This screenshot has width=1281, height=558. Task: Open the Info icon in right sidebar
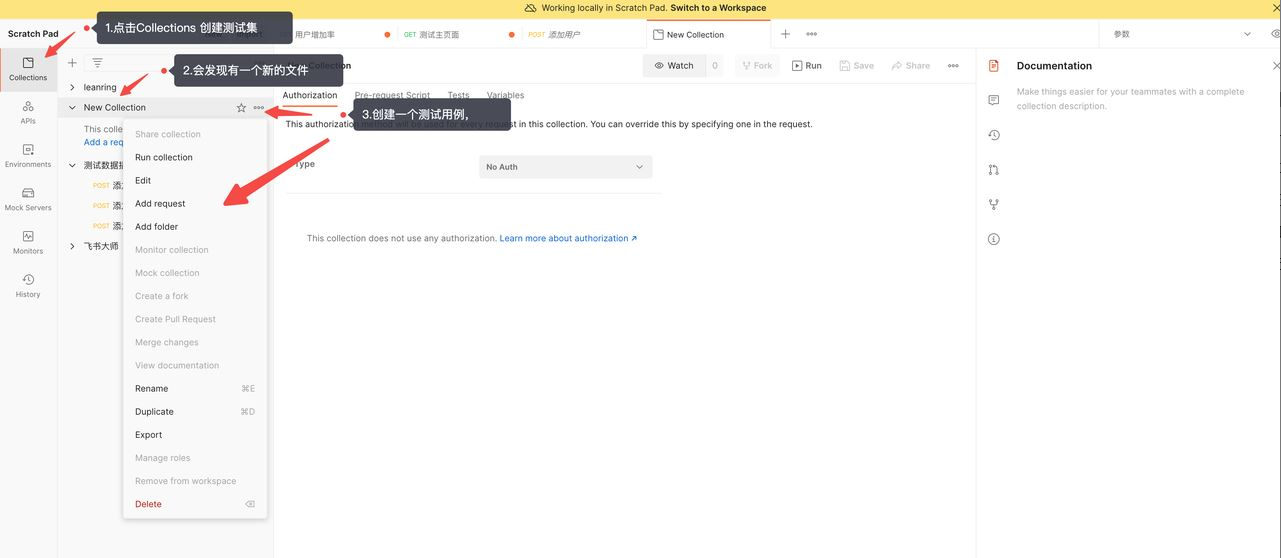click(x=993, y=239)
